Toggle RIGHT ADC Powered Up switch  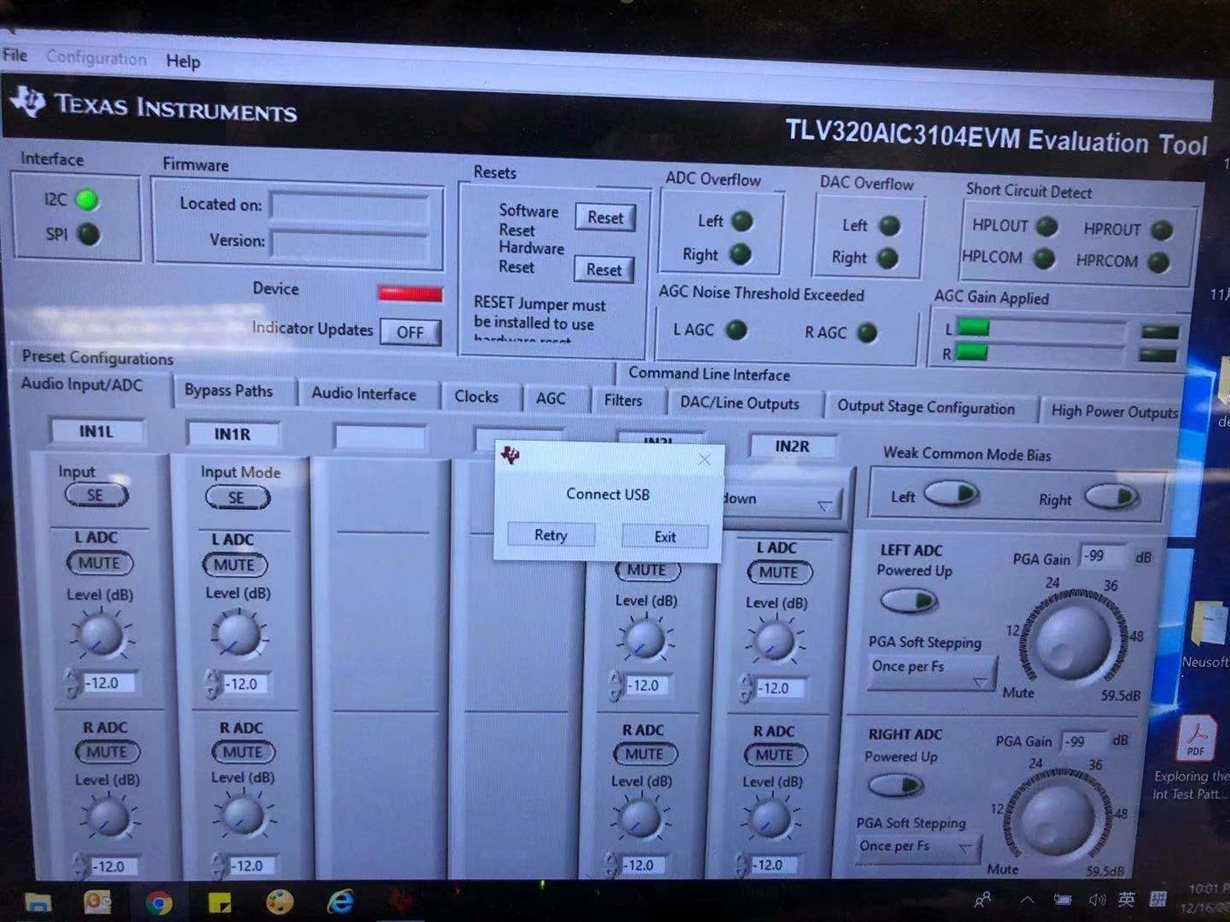pos(896,785)
